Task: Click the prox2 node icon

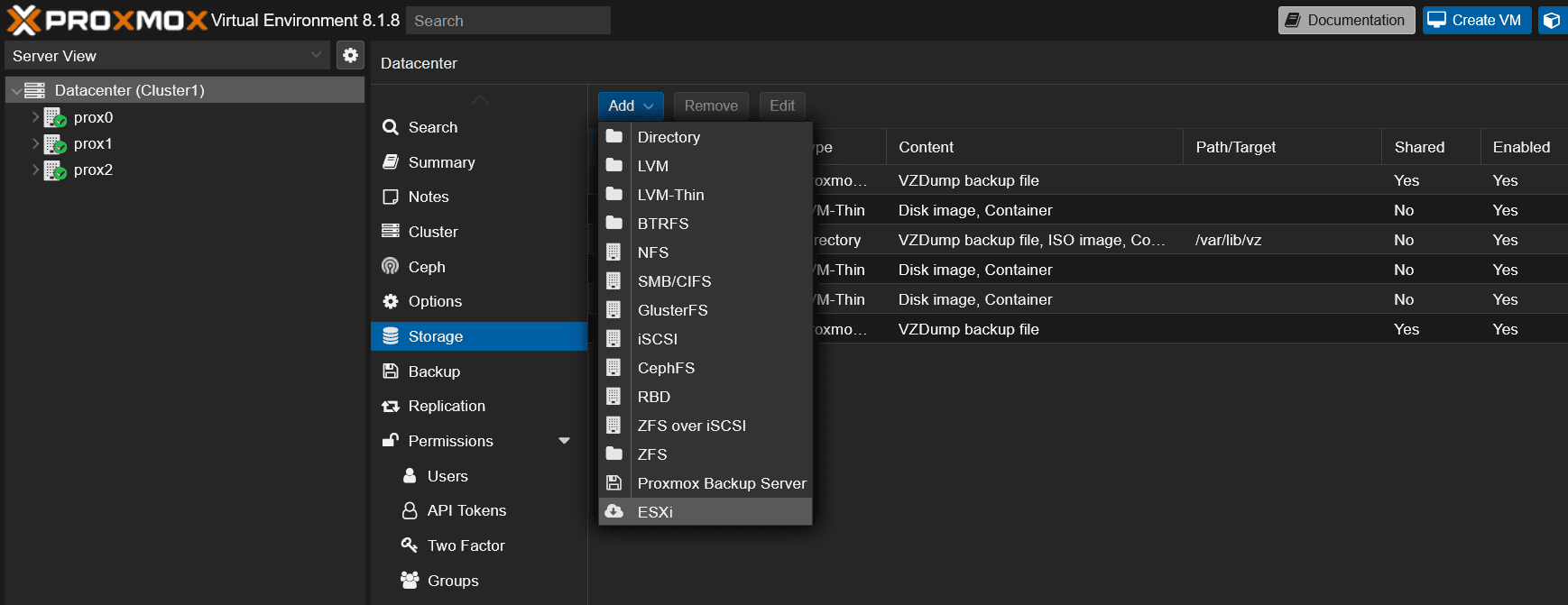Action: point(55,170)
